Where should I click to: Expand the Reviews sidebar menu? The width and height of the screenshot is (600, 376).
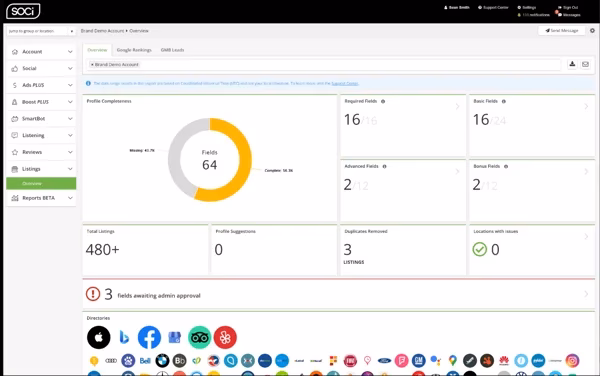41,152
